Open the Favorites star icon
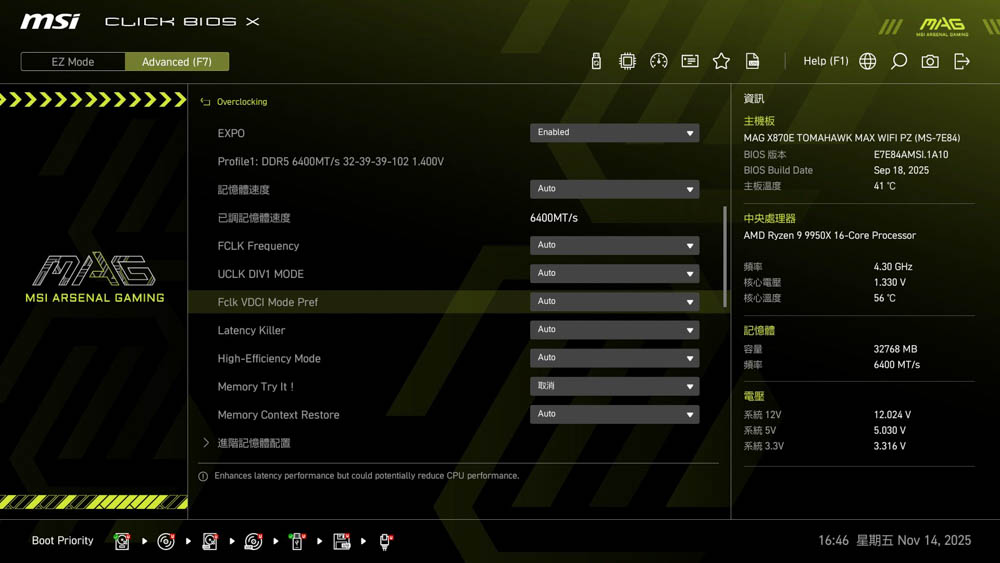The image size is (1000, 563). (x=721, y=61)
